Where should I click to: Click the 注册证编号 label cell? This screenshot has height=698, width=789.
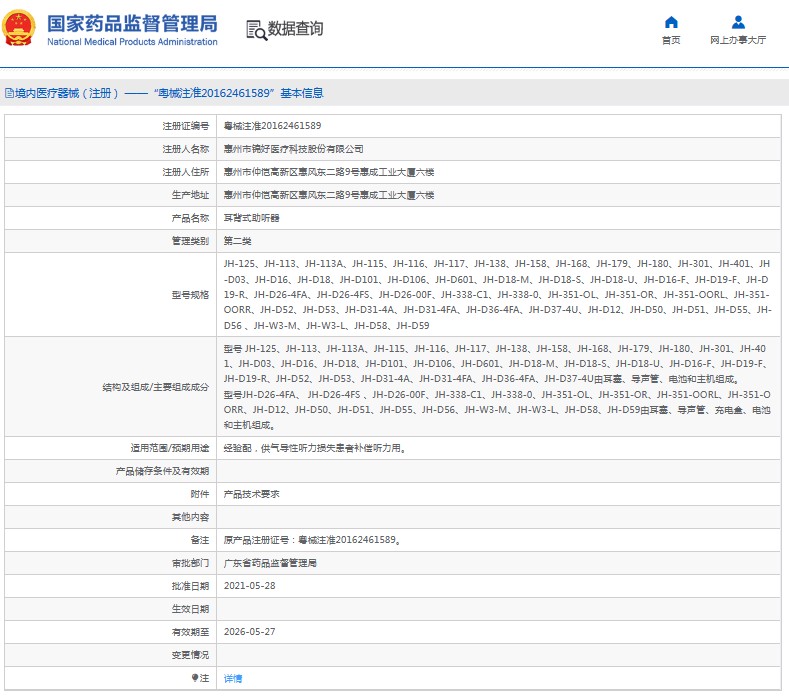[x=186, y=126]
